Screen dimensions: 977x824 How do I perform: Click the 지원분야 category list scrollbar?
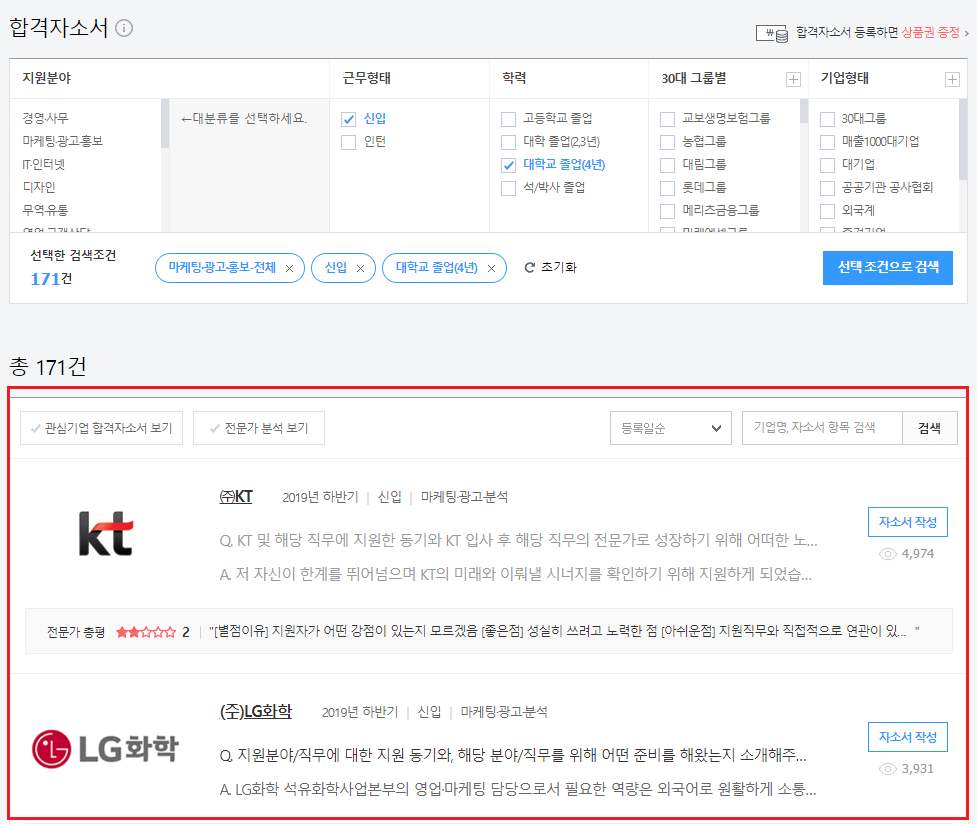[x=165, y=123]
